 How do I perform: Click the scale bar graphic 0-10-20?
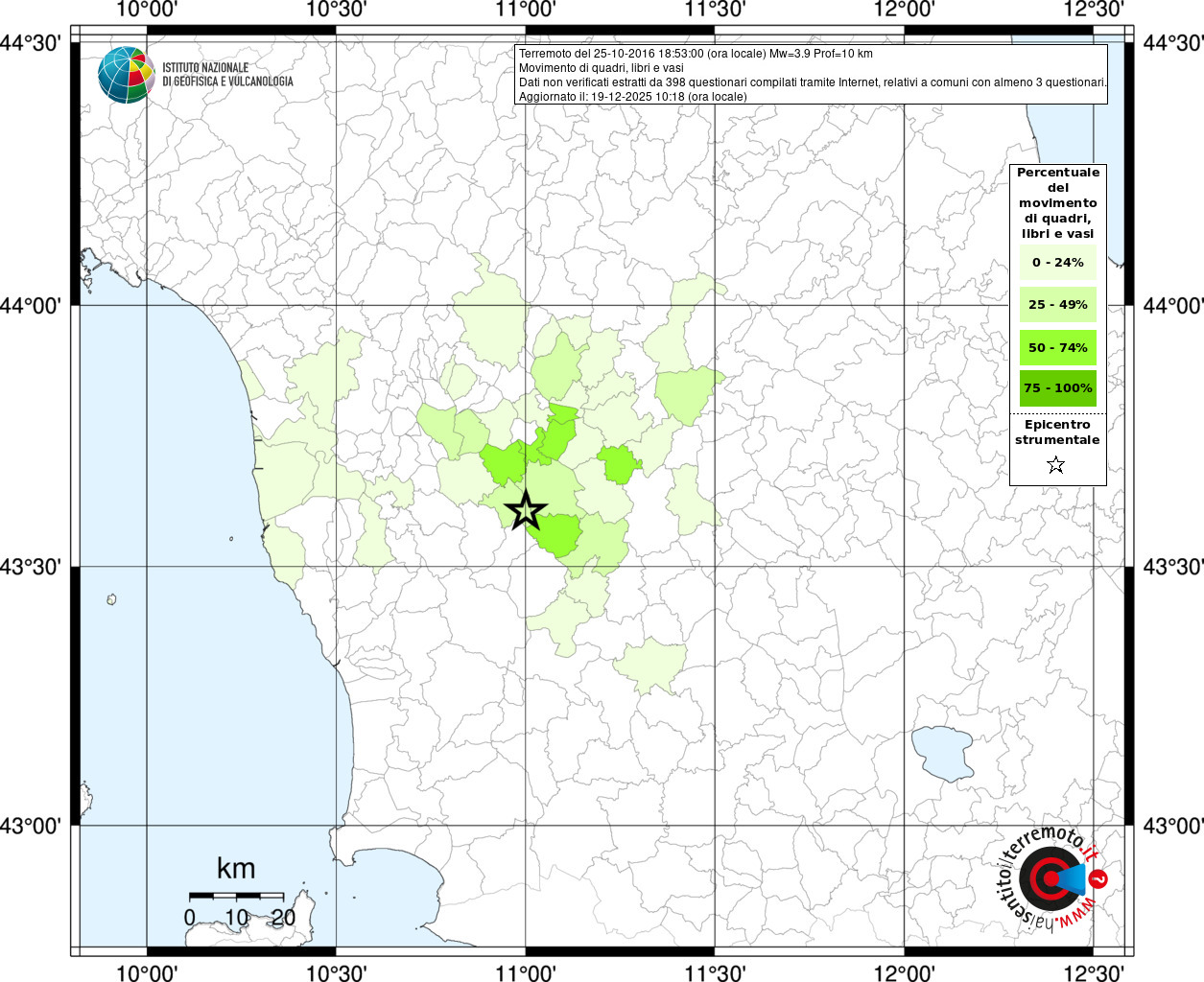click(x=237, y=896)
